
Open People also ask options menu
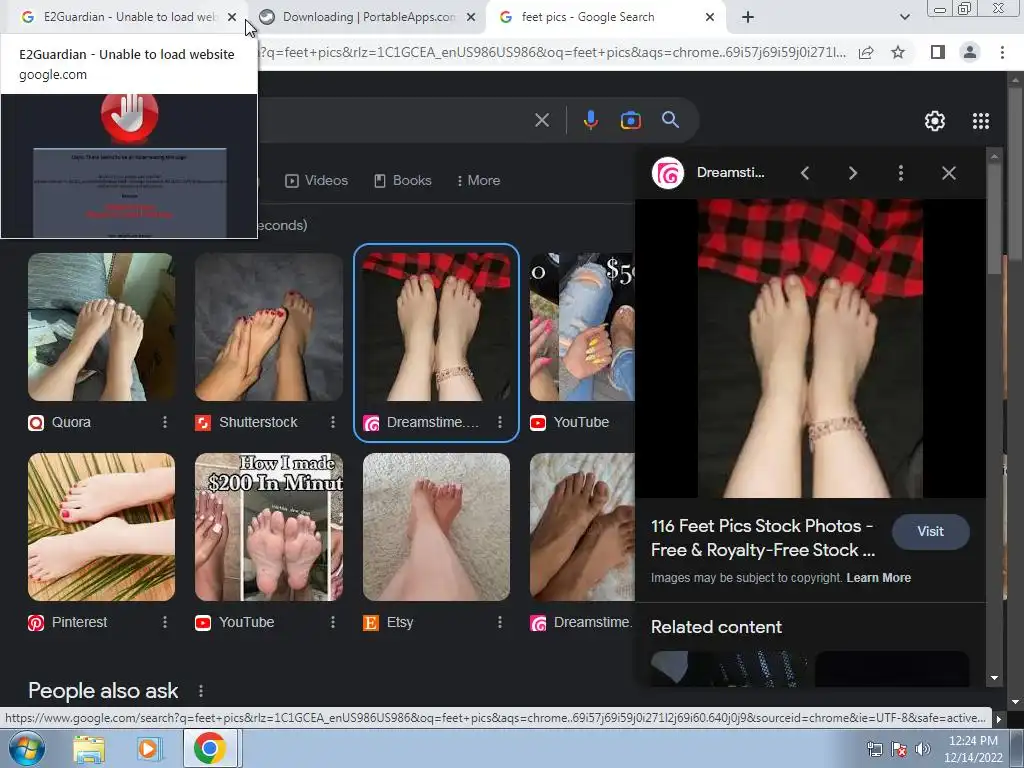click(x=201, y=691)
